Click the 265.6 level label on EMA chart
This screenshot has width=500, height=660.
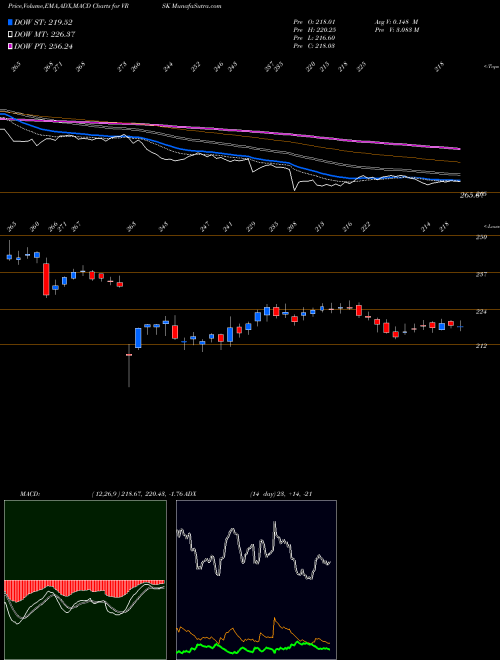[473, 195]
